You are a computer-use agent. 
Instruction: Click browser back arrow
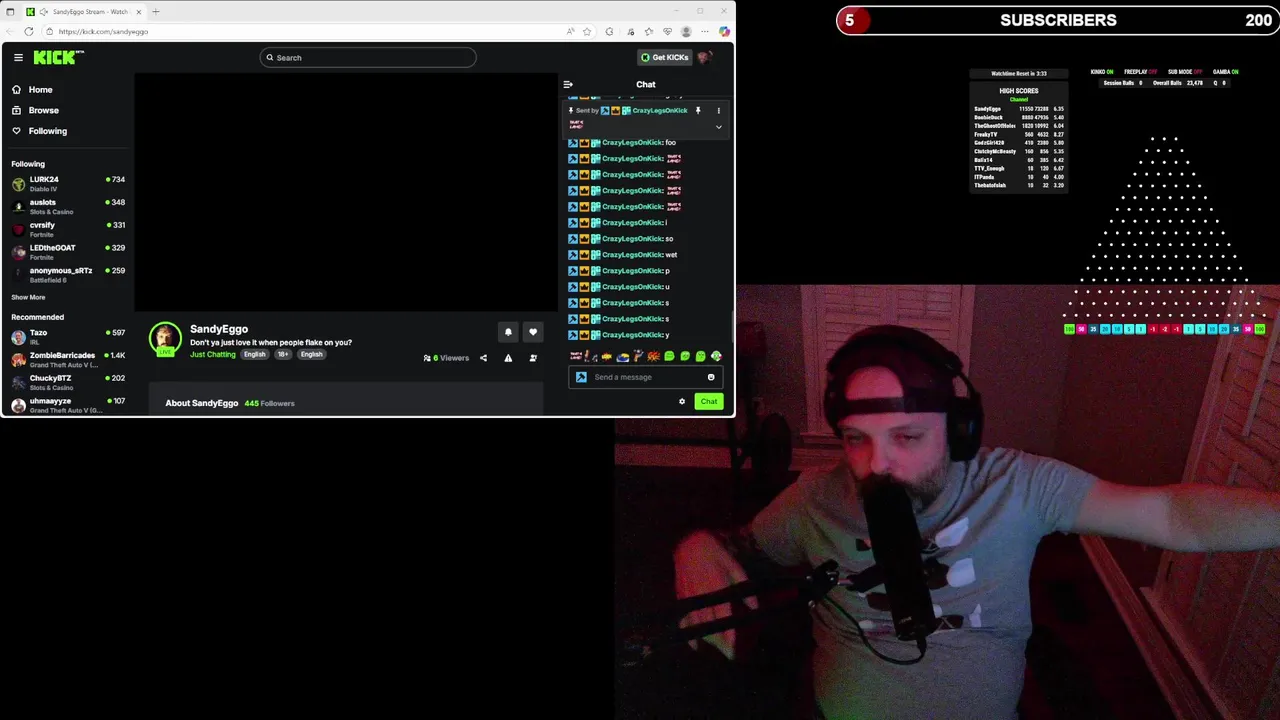pos(11,31)
